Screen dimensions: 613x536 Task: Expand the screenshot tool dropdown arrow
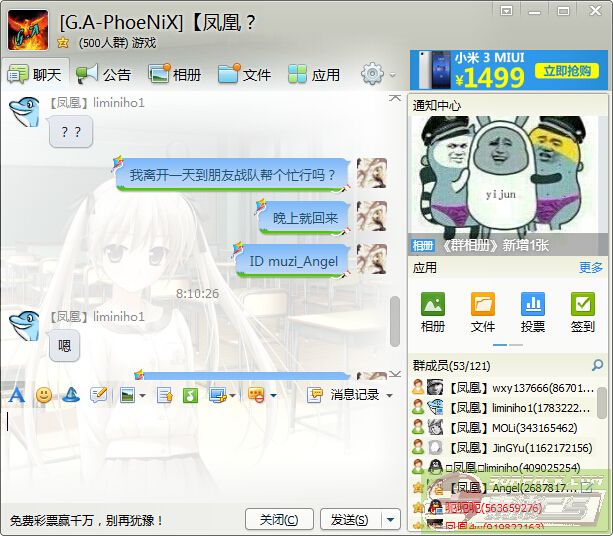(x=233, y=396)
